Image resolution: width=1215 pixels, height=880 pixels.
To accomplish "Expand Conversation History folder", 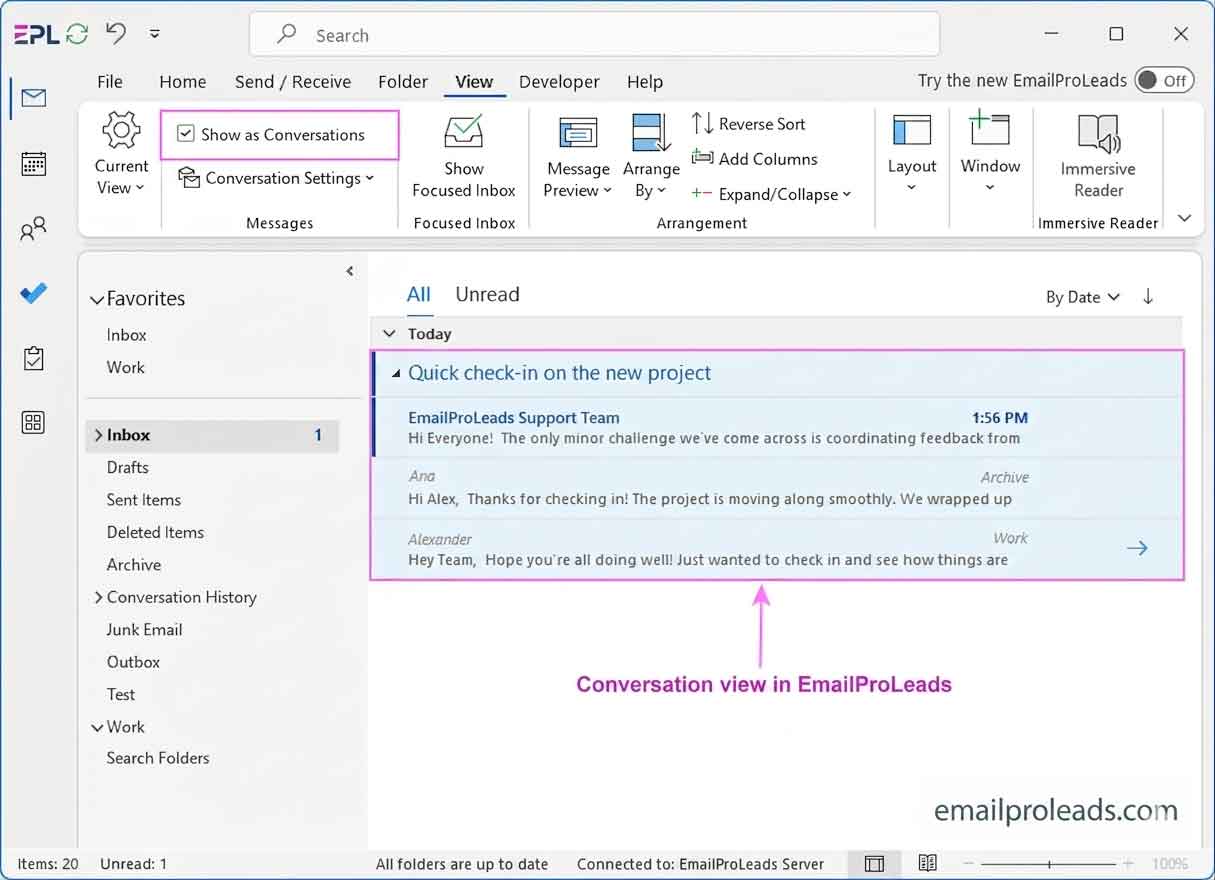I will click(x=98, y=597).
